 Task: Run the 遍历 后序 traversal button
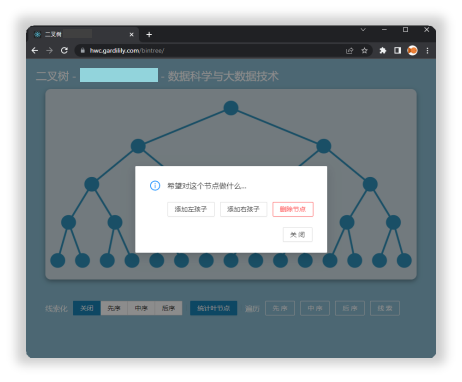click(350, 308)
